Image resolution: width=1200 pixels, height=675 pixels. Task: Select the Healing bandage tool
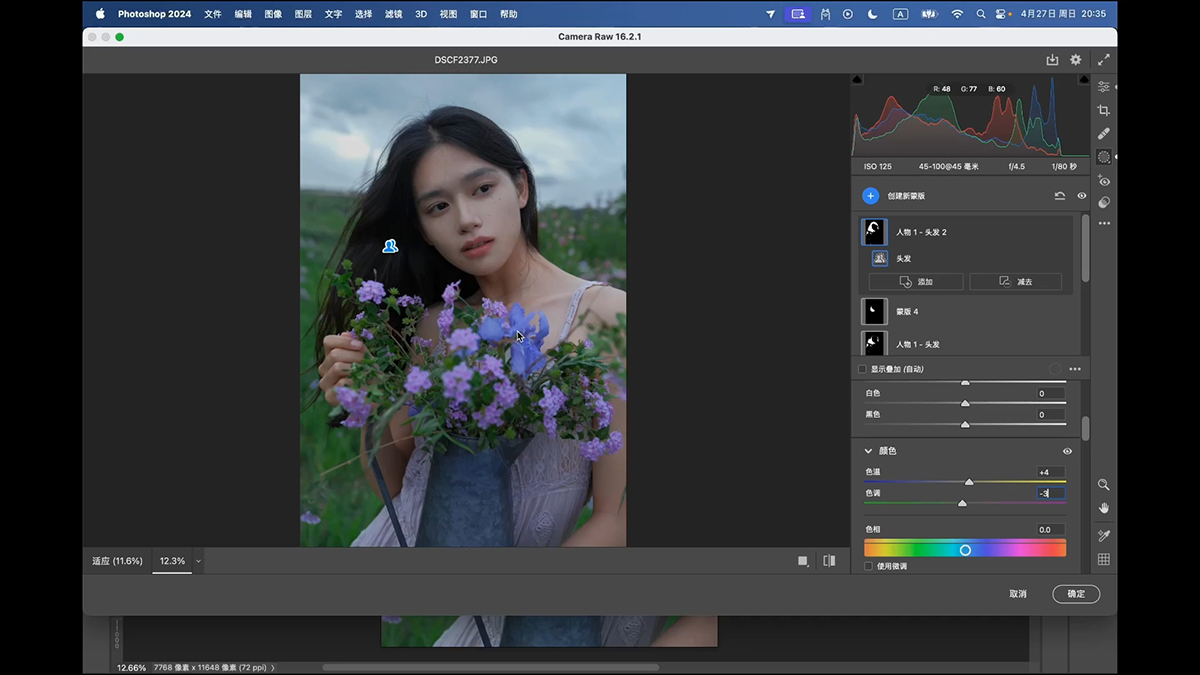pos(1104,133)
